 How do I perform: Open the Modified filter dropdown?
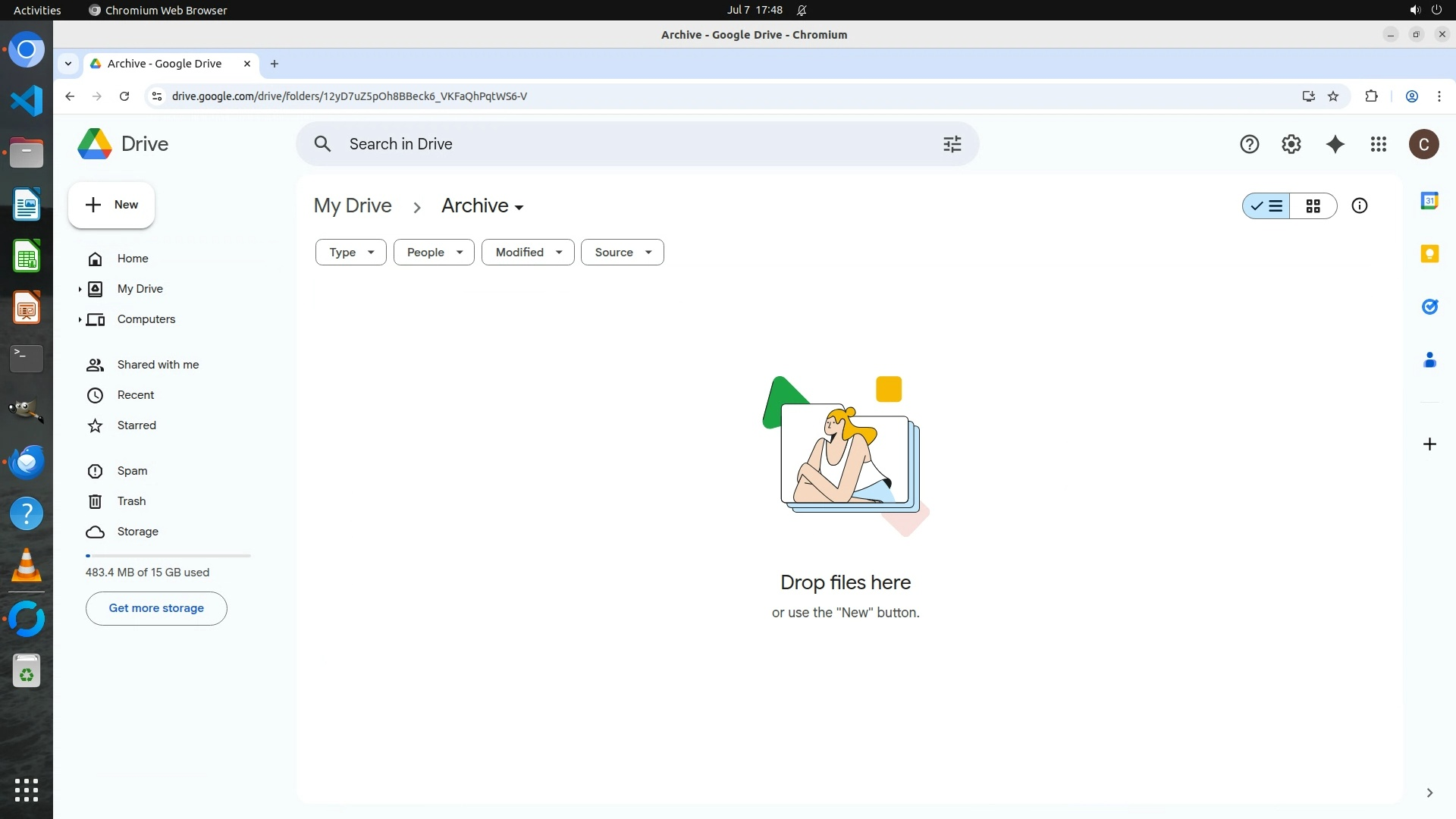(x=528, y=253)
